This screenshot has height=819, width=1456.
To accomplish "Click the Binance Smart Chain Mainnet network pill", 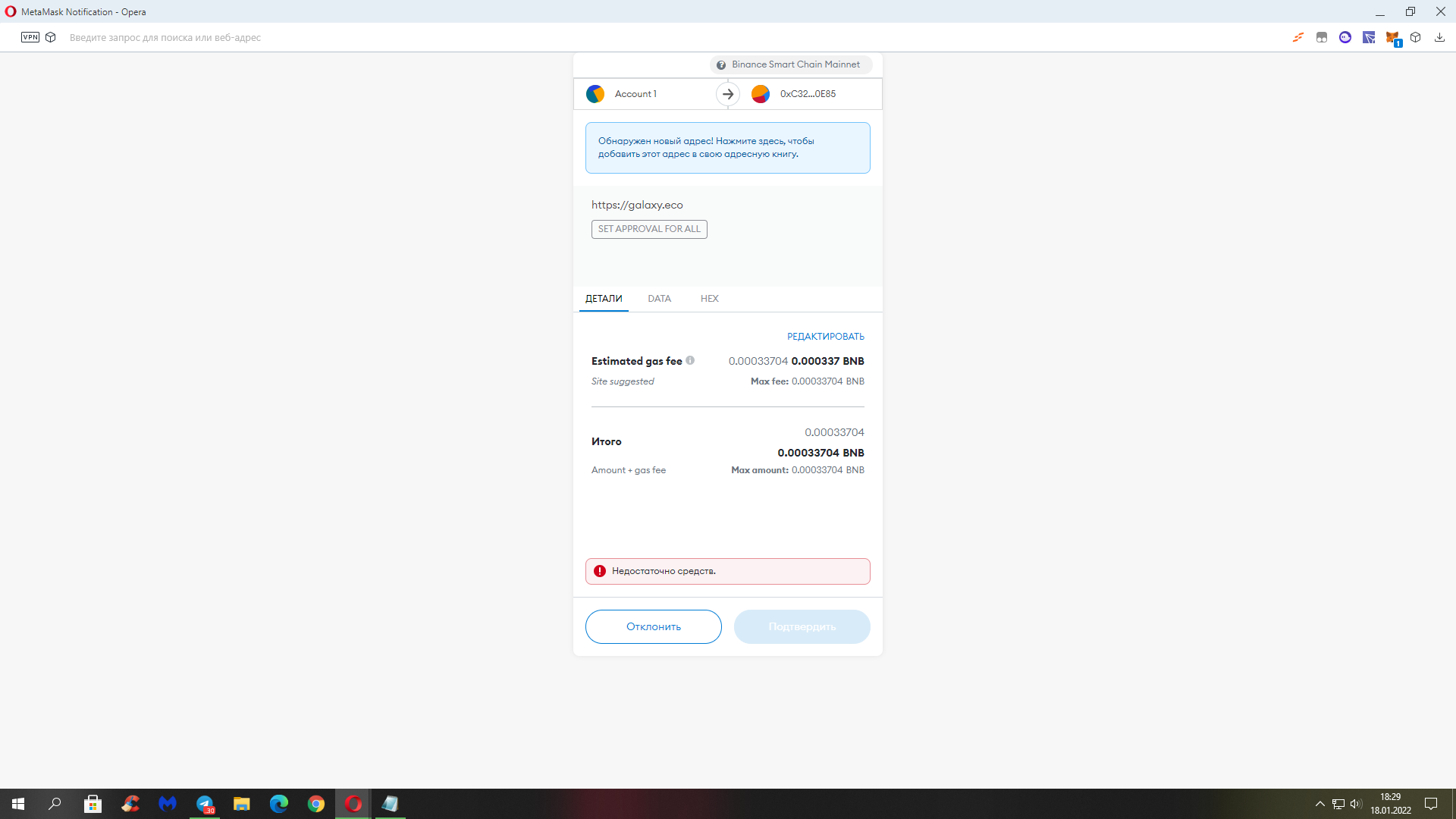I will (x=791, y=64).
